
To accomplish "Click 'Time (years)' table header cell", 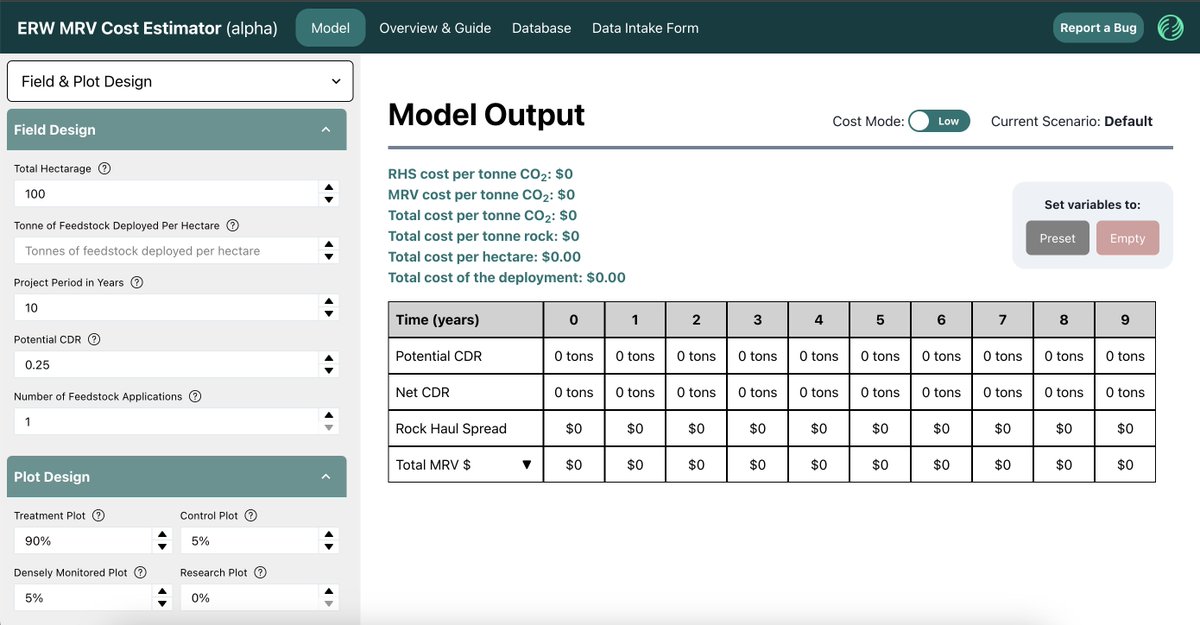I will [x=466, y=320].
